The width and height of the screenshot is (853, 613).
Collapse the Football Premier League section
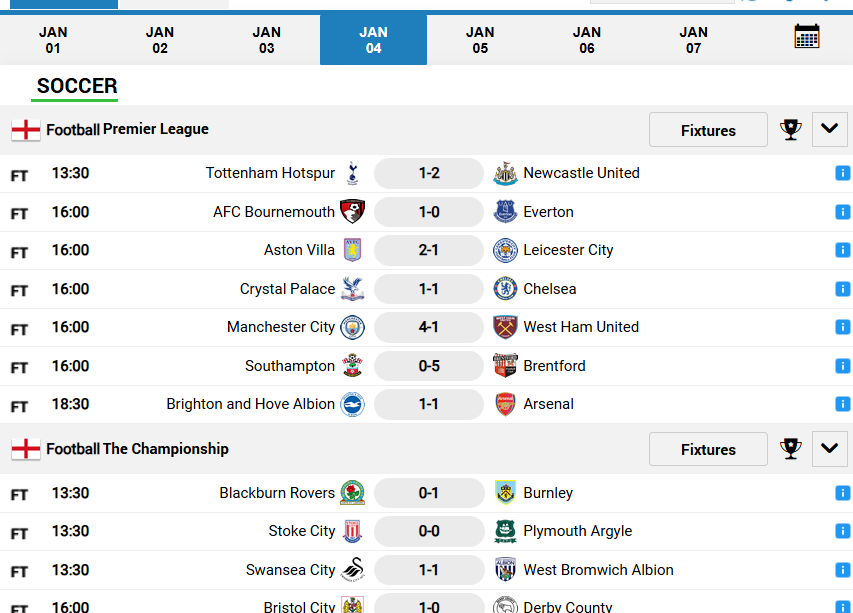(830, 129)
